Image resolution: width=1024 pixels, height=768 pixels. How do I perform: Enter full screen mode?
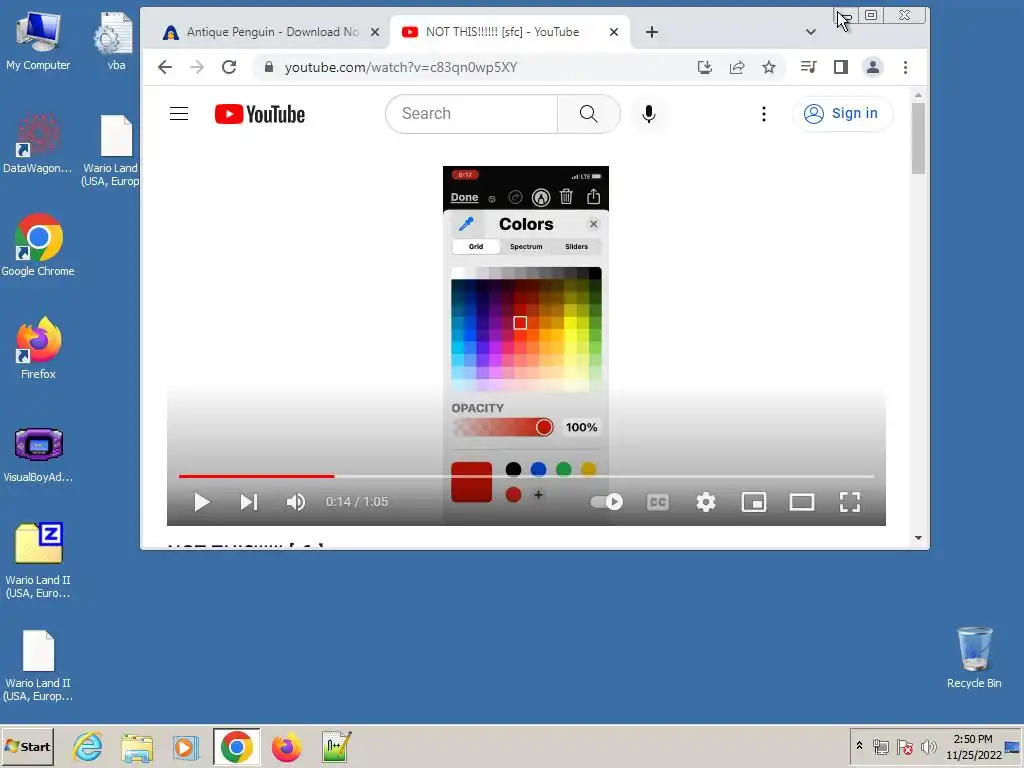tap(850, 502)
